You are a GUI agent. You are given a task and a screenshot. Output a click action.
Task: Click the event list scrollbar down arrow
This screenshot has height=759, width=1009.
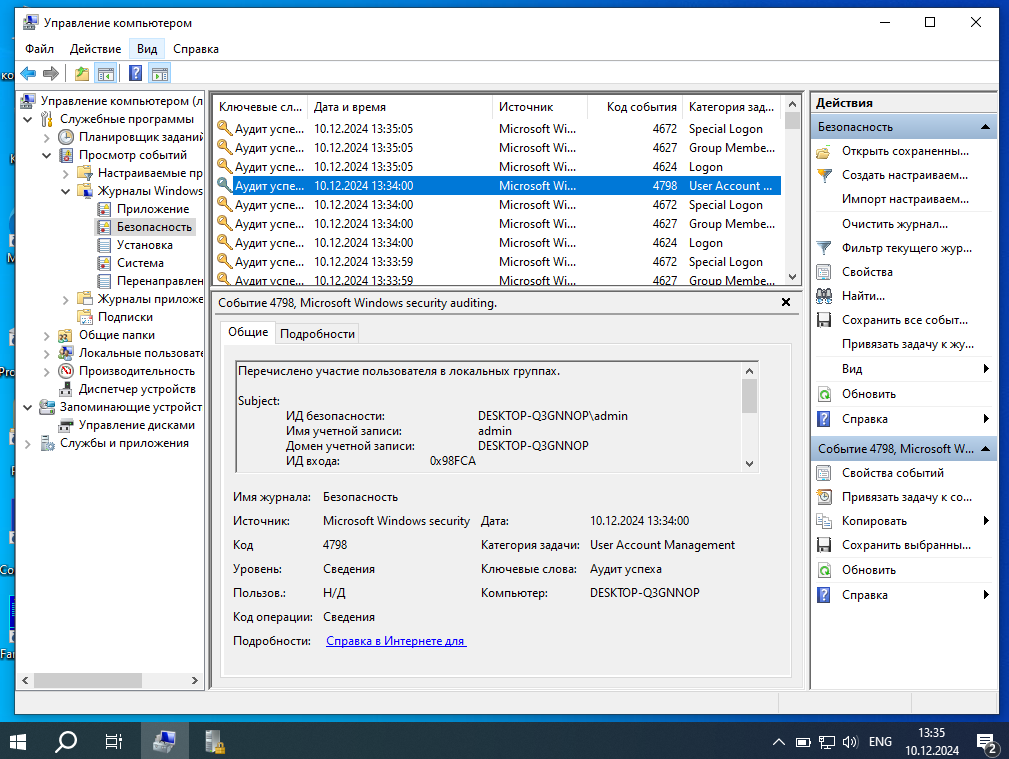coord(793,277)
